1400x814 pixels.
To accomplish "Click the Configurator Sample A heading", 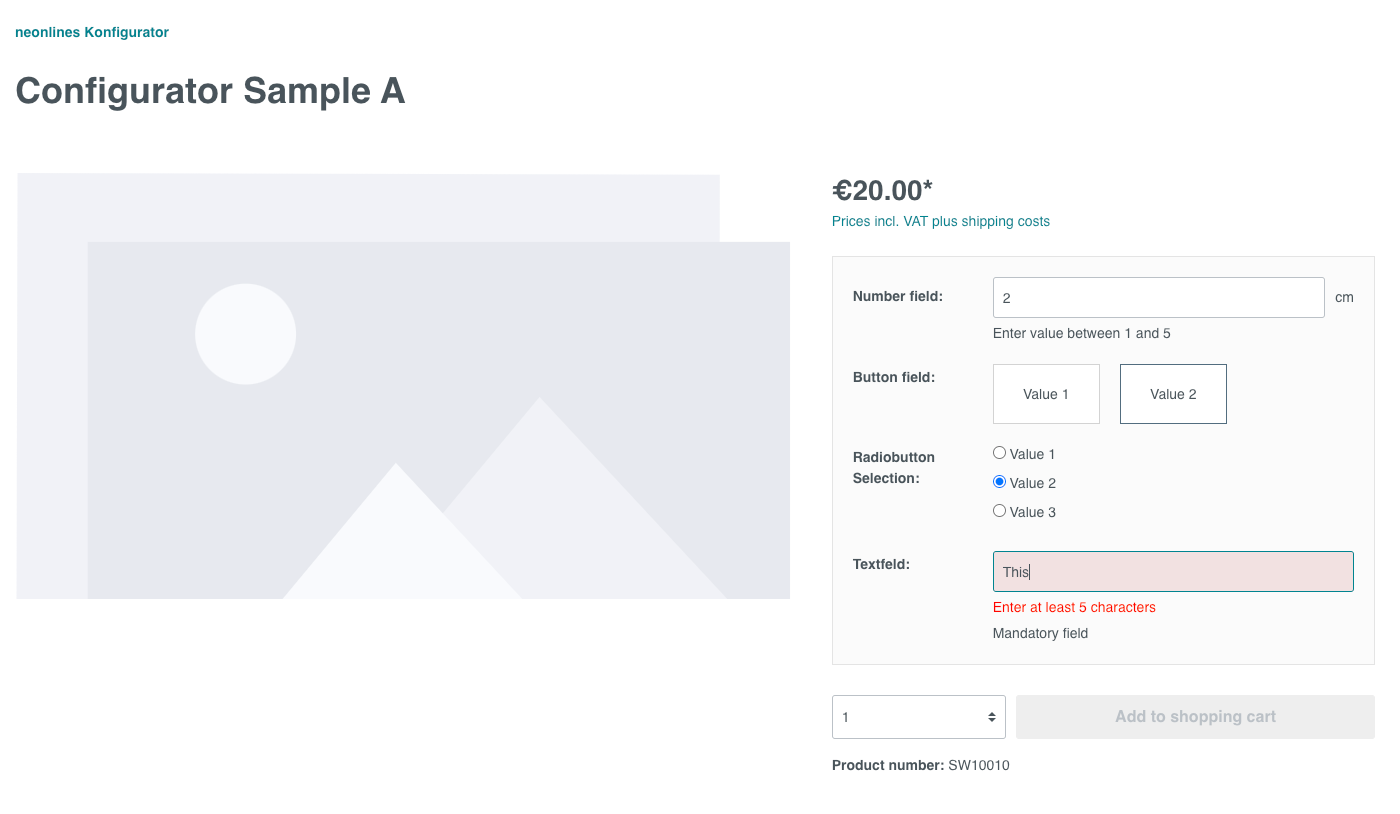I will click(210, 91).
